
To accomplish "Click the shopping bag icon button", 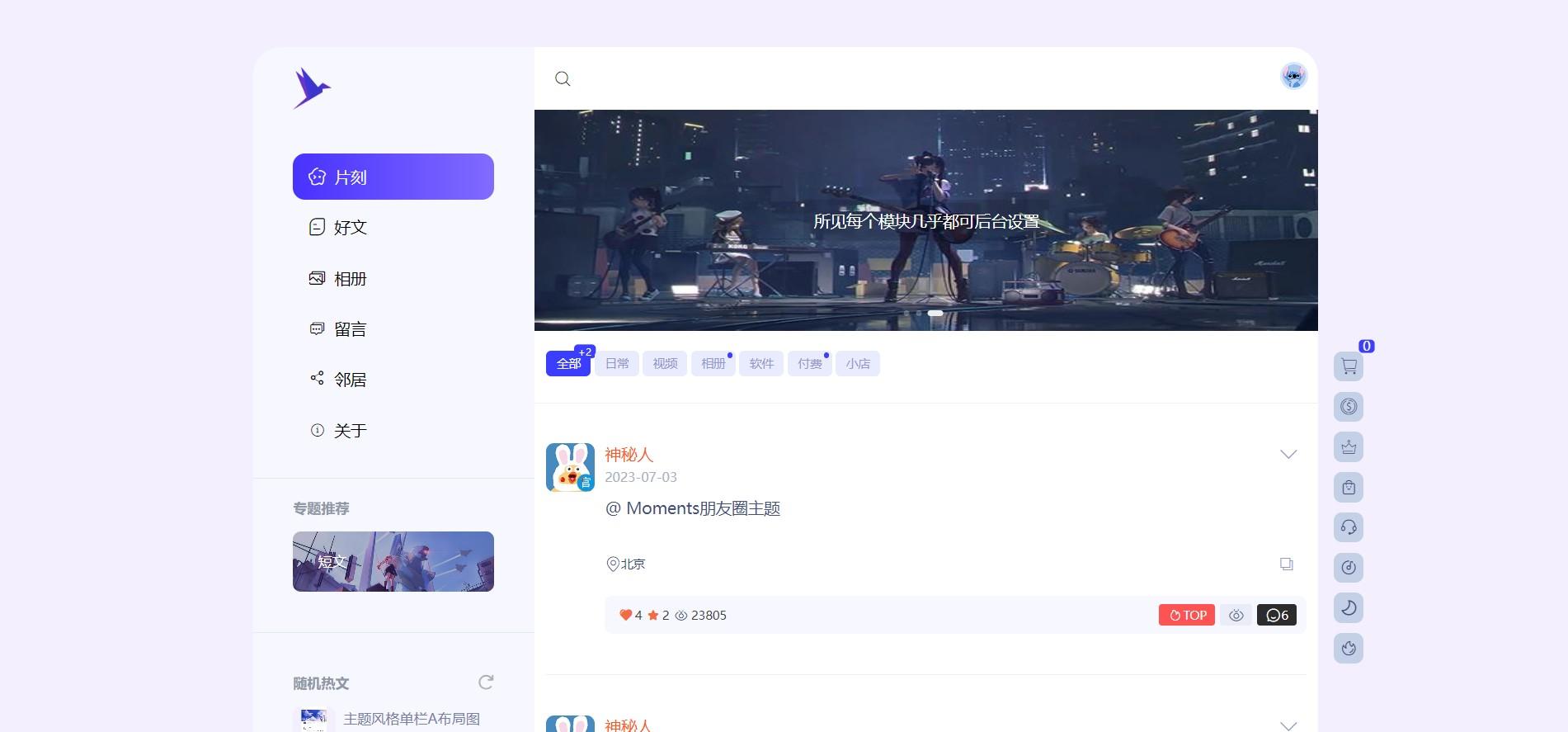I will pyautogui.click(x=1349, y=487).
